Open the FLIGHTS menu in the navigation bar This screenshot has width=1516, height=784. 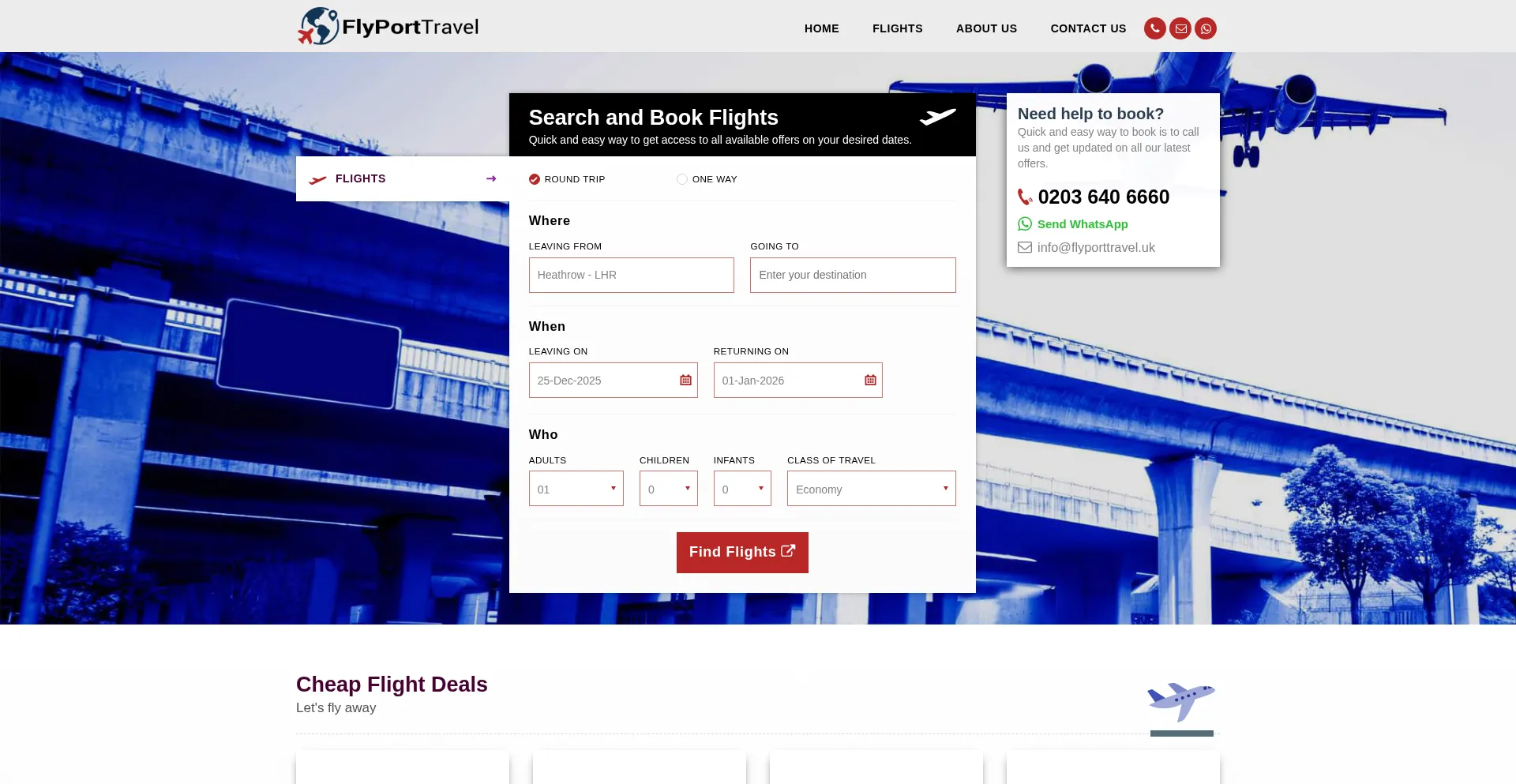[x=897, y=28]
